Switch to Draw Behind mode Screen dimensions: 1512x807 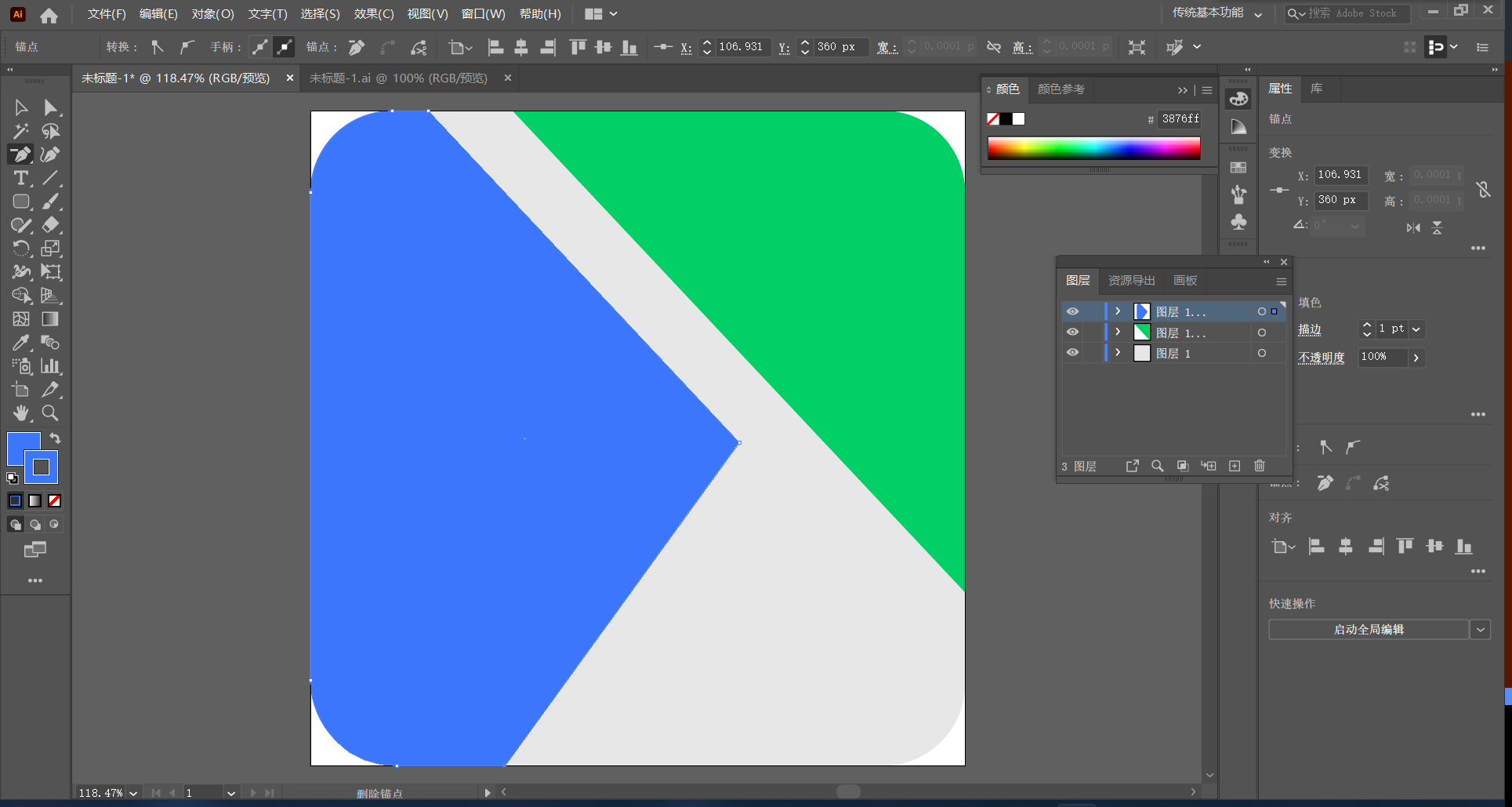tap(34, 524)
